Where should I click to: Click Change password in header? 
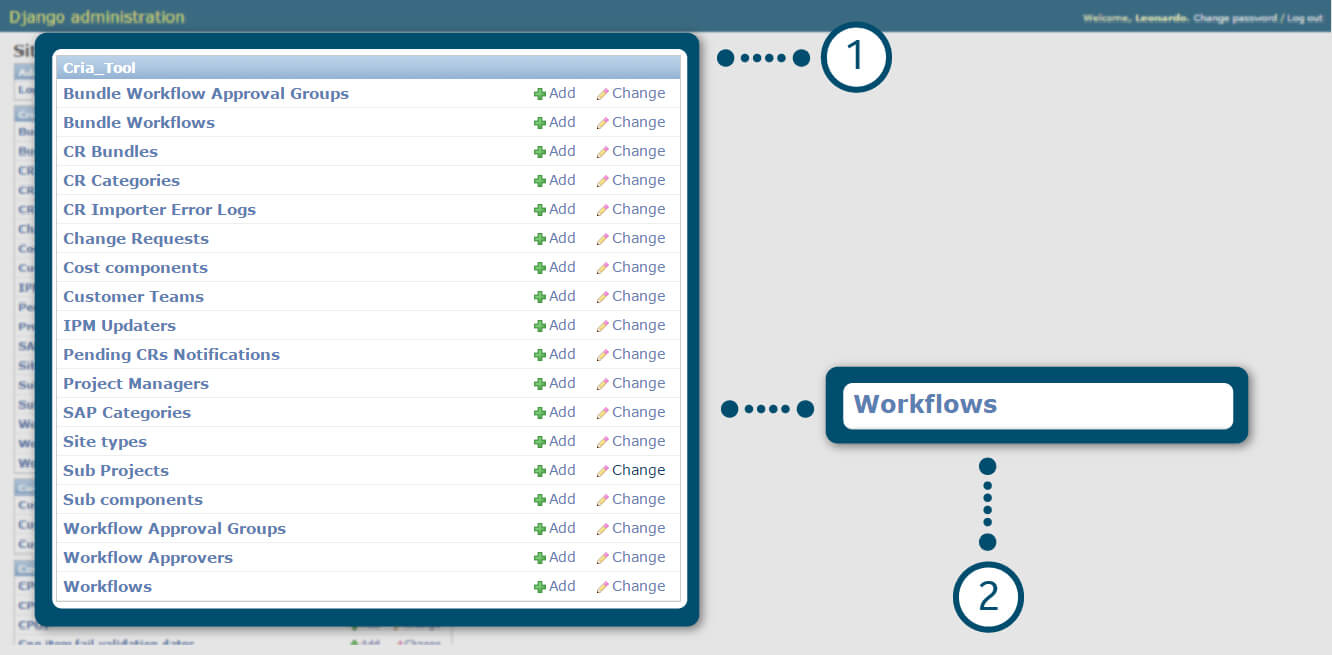tap(1234, 18)
